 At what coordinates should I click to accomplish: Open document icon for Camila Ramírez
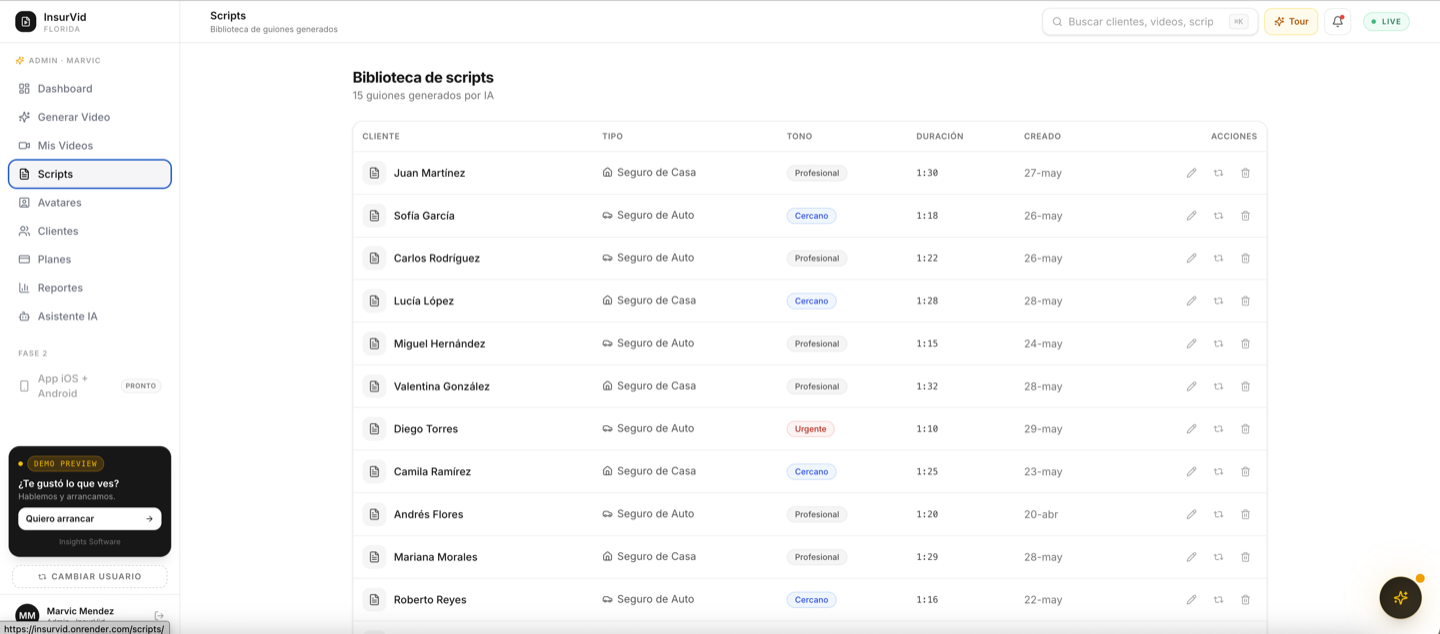tap(374, 472)
